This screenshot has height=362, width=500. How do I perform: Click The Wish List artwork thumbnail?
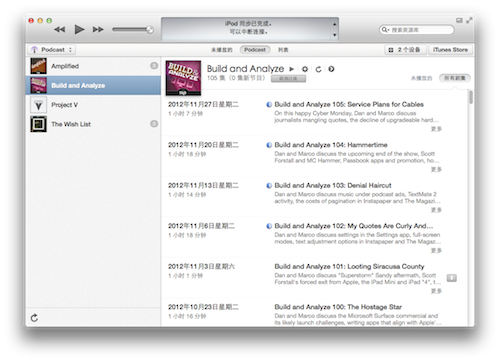pyautogui.click(x=39, y=124)
